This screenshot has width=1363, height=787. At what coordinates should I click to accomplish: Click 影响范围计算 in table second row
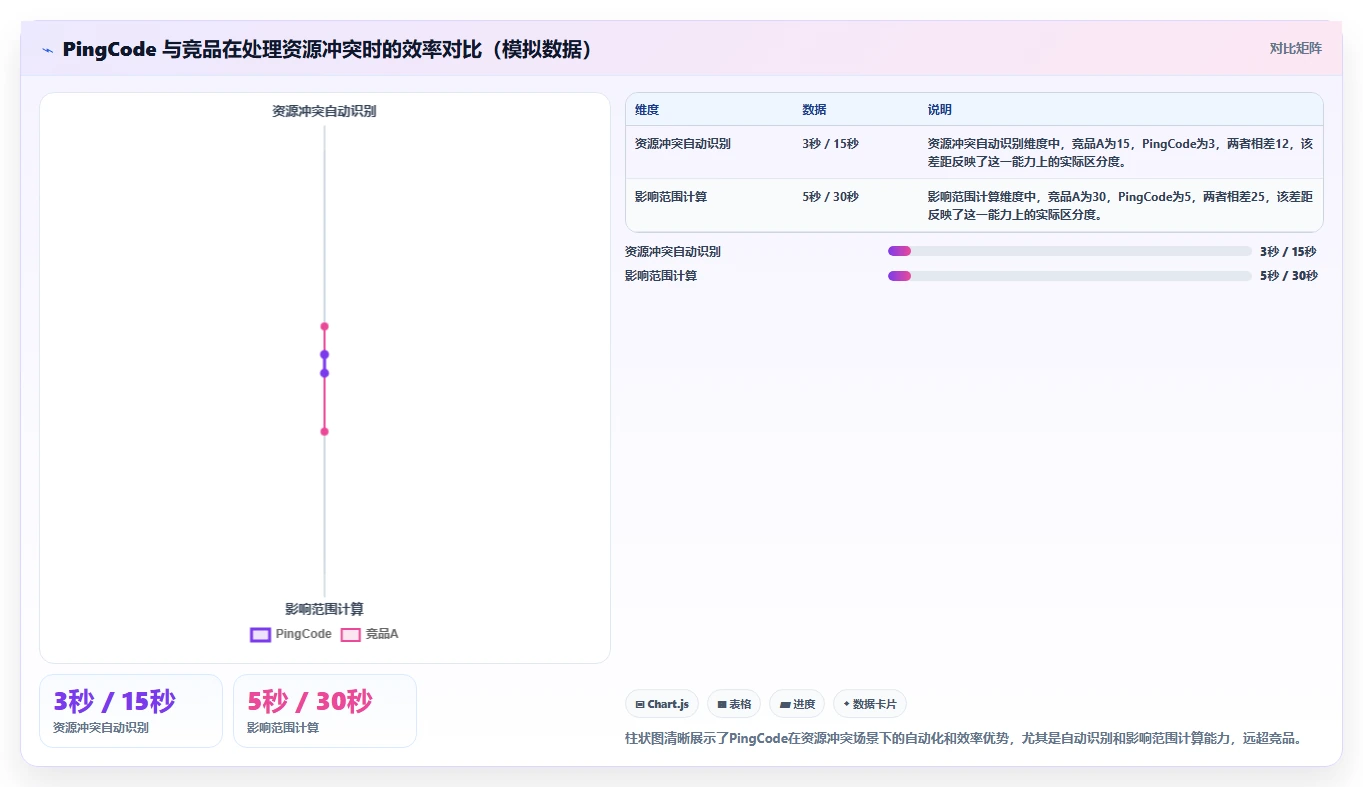(x=671, y=197)
